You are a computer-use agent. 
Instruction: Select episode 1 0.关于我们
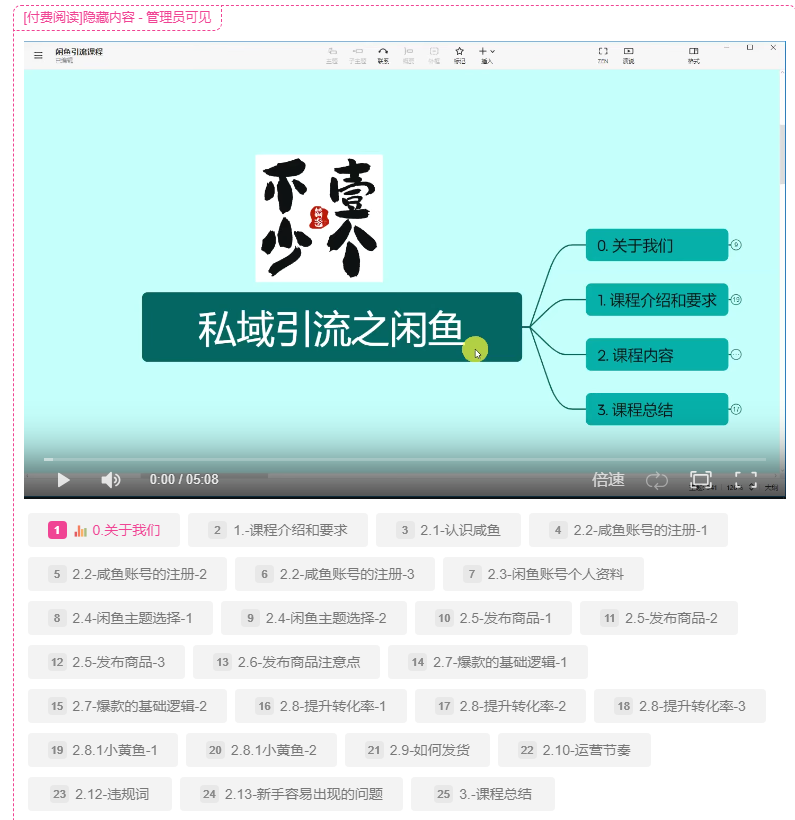104,530
